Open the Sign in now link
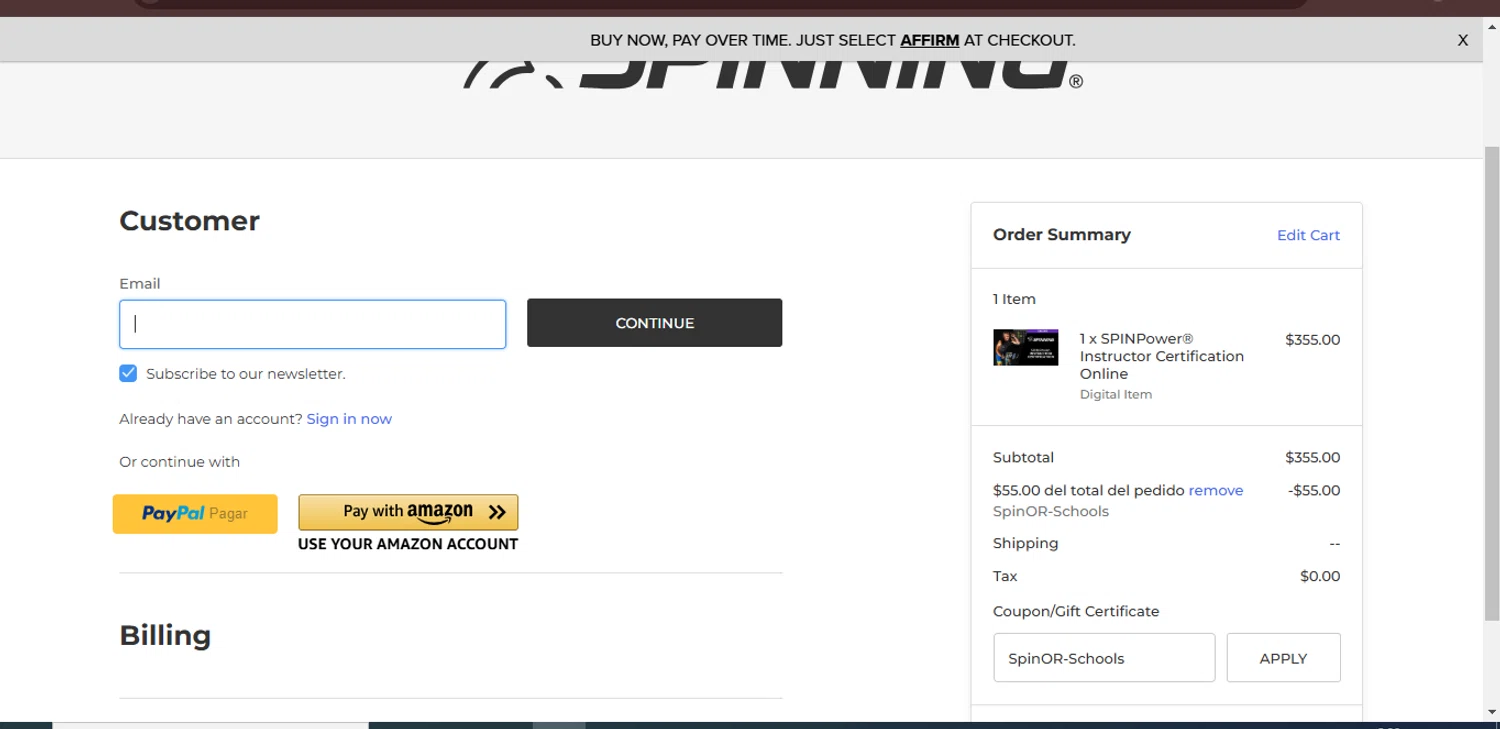Viewport: 1500px width, 729px height. click(x=349, y=419)
